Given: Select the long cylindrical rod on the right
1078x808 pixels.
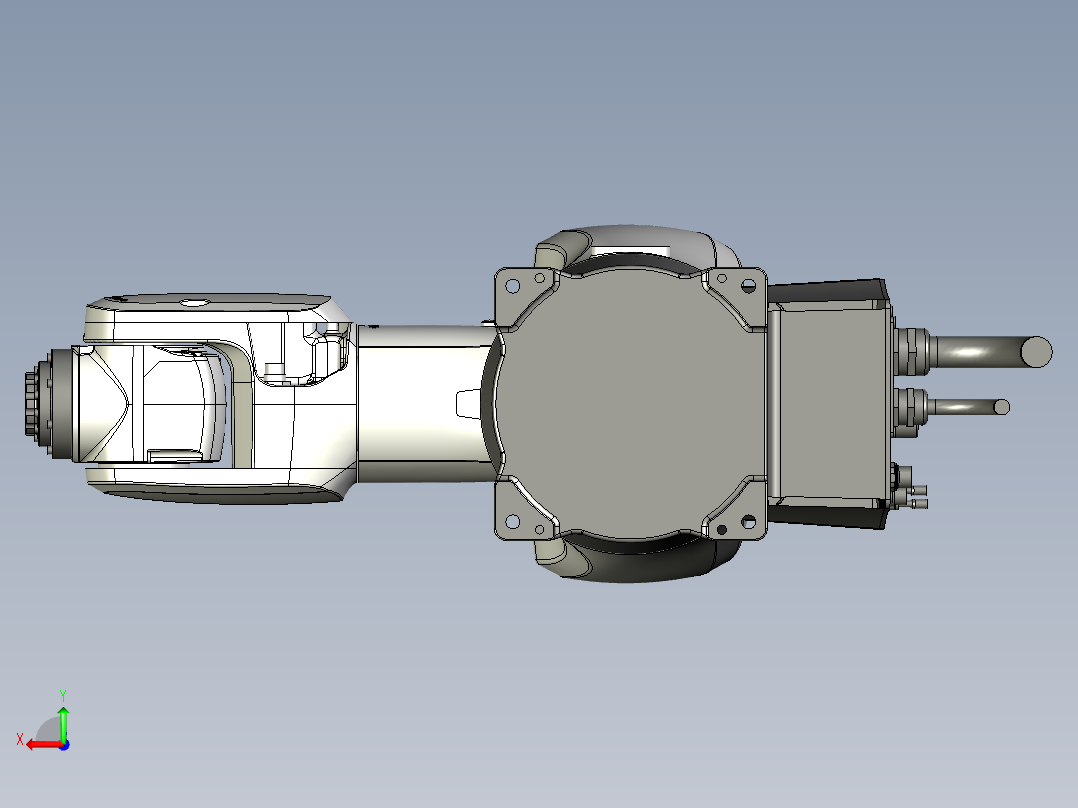Looking at the screenshot, I should coord(980,350).
